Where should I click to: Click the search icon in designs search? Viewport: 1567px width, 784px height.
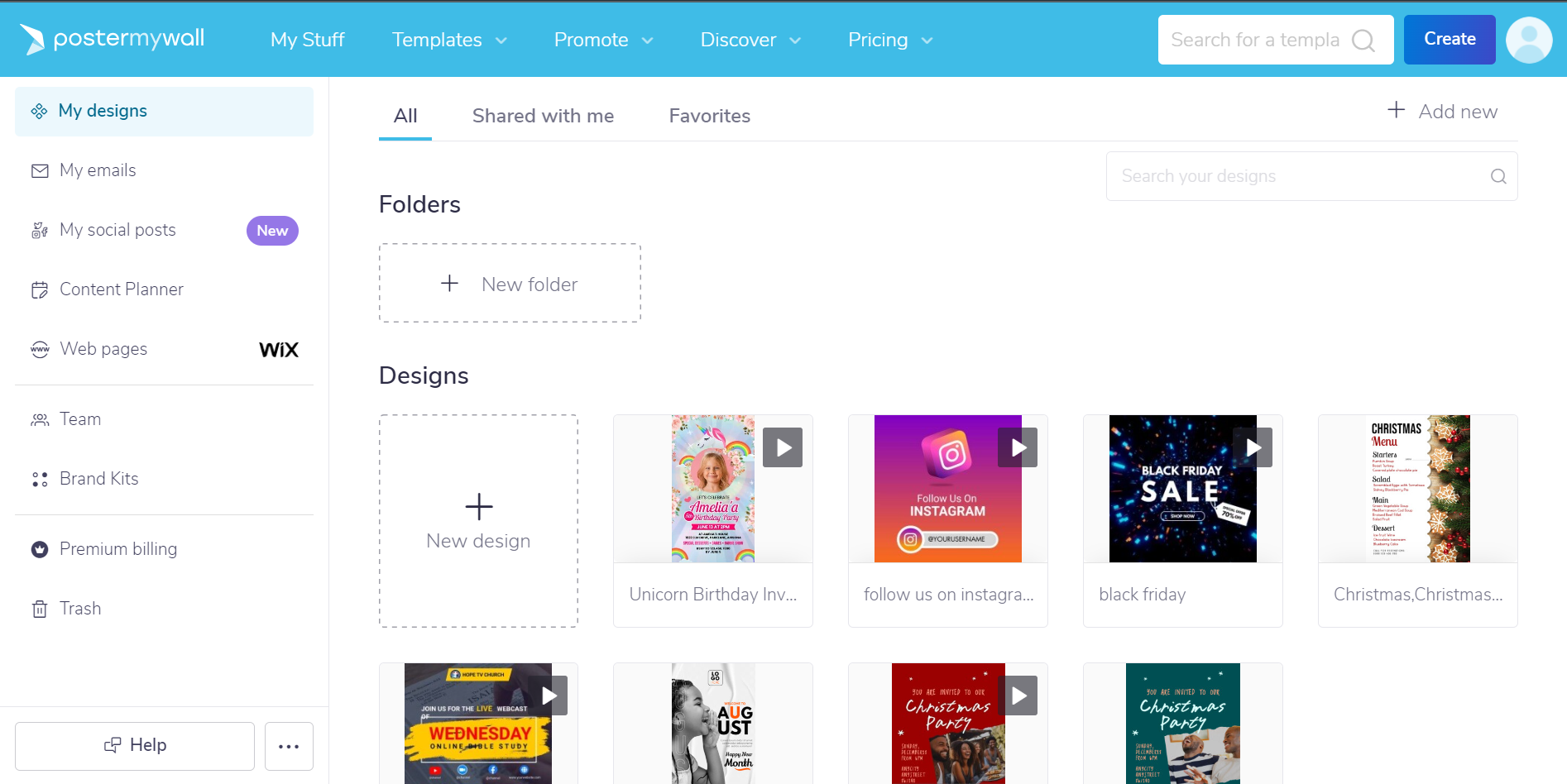point(1498,176)
